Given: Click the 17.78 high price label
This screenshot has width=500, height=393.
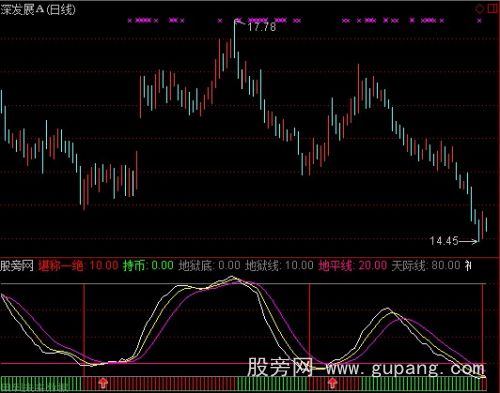Looking at the screenshot, I should 262,27.
